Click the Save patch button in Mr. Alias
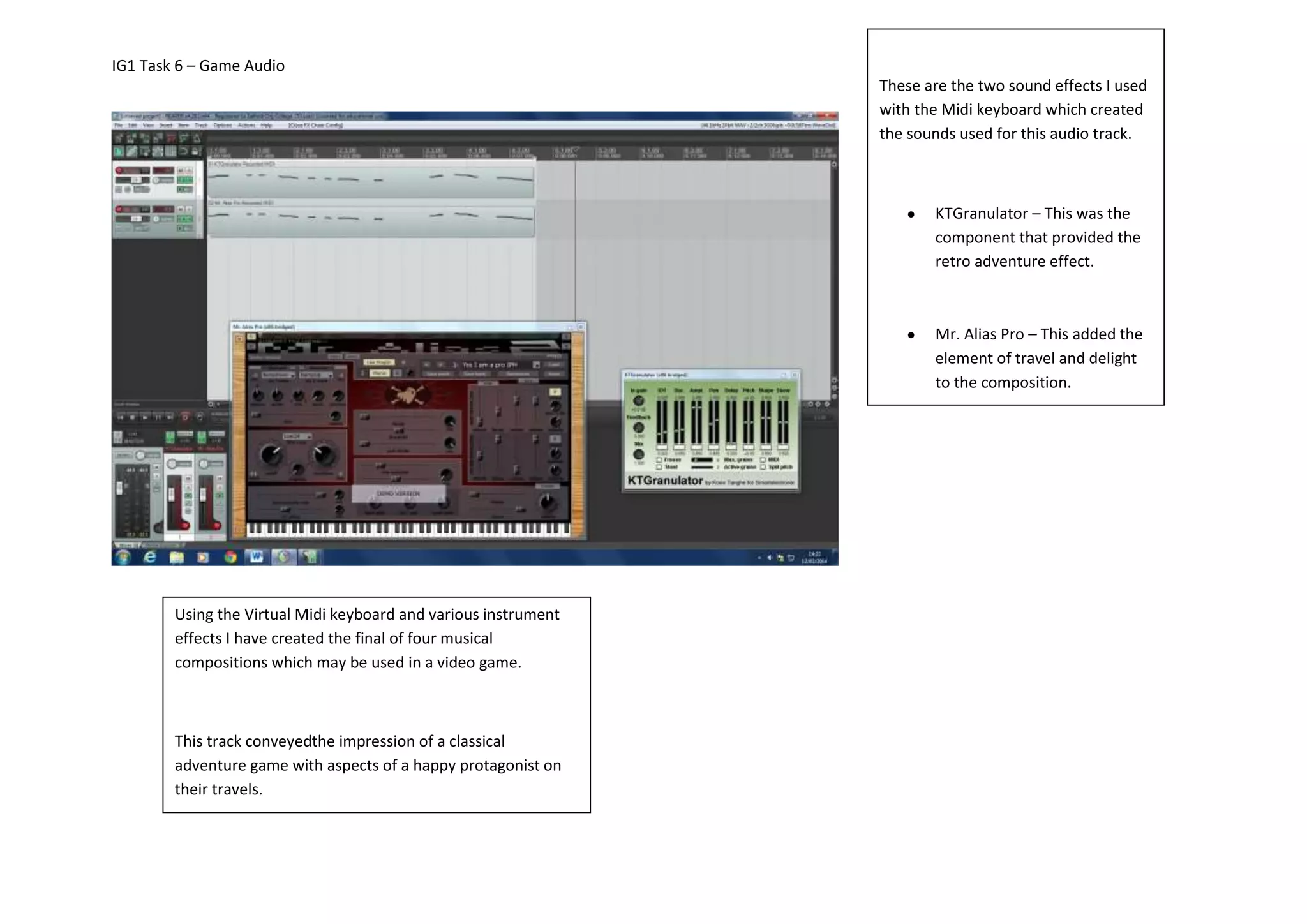 point(438,374)
